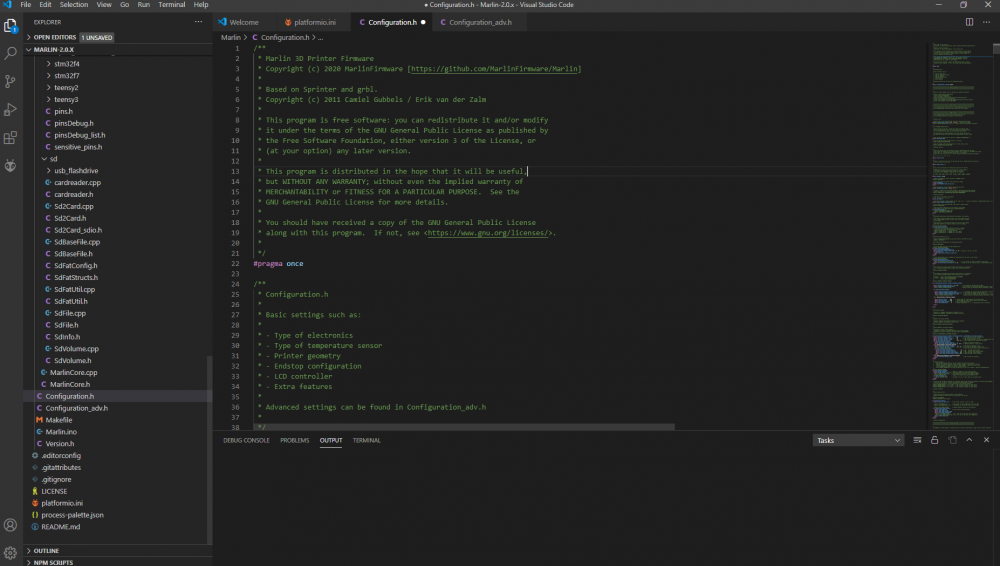This screenshot has width=1000, height=566.
Task: Click unsaved dot on Configuration.h tab
Action: 423,22
